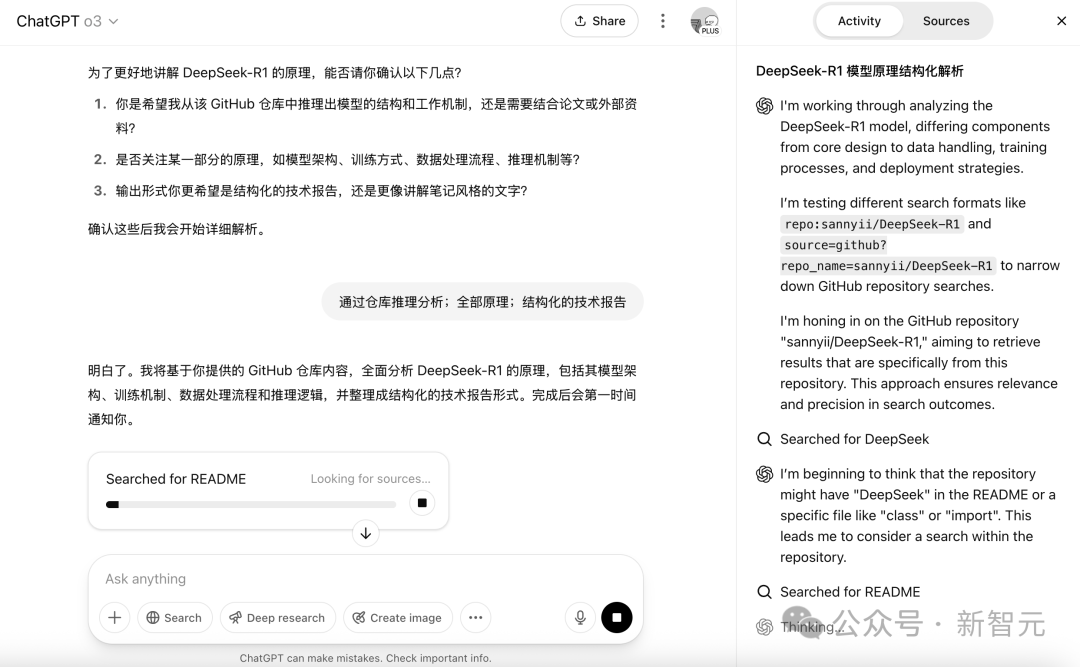Switch to the Activity tab
The image size is (1080, 667).
[858, 20]
